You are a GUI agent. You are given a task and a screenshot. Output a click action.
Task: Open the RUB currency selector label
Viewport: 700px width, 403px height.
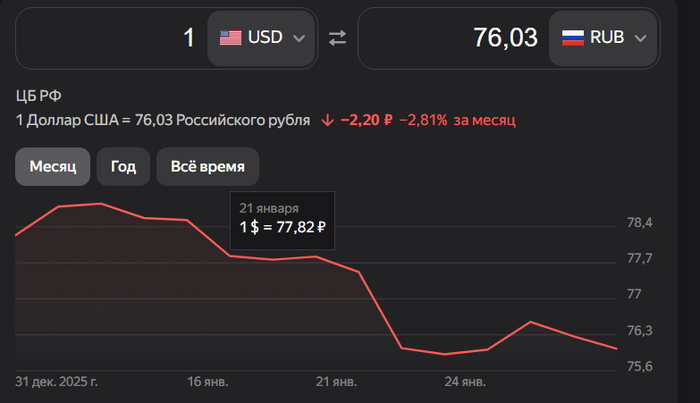click(x=607, y=38)
